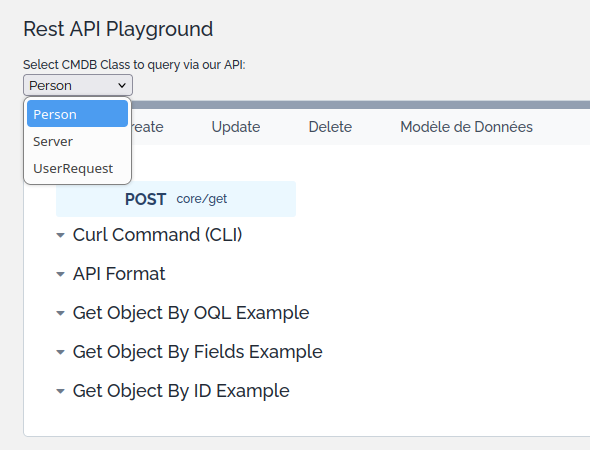Select Person option in dropdown list
The width and height of the screenshot is (590, 450).
(78, 114)
